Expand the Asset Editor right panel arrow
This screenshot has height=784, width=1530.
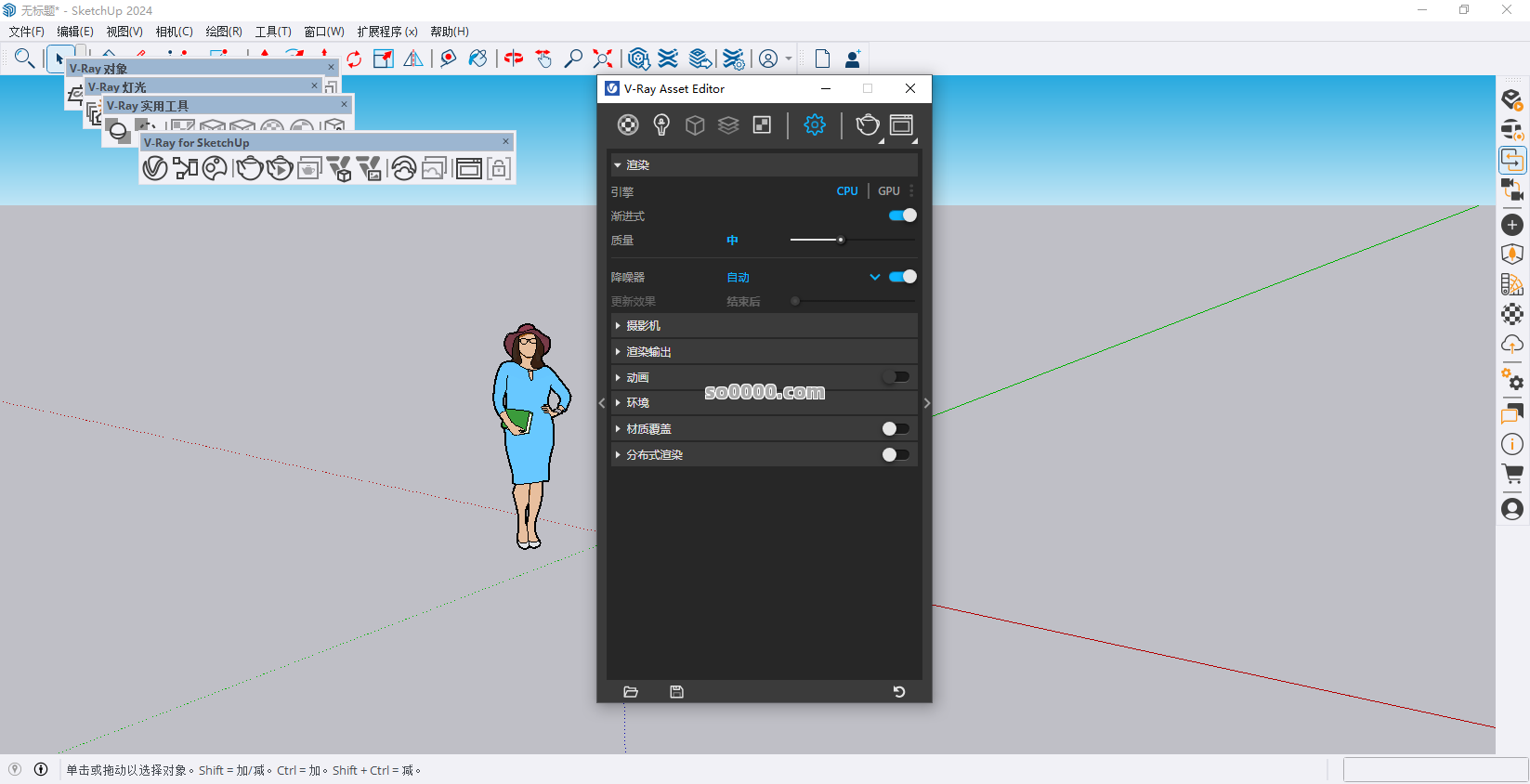coord(927,403)
